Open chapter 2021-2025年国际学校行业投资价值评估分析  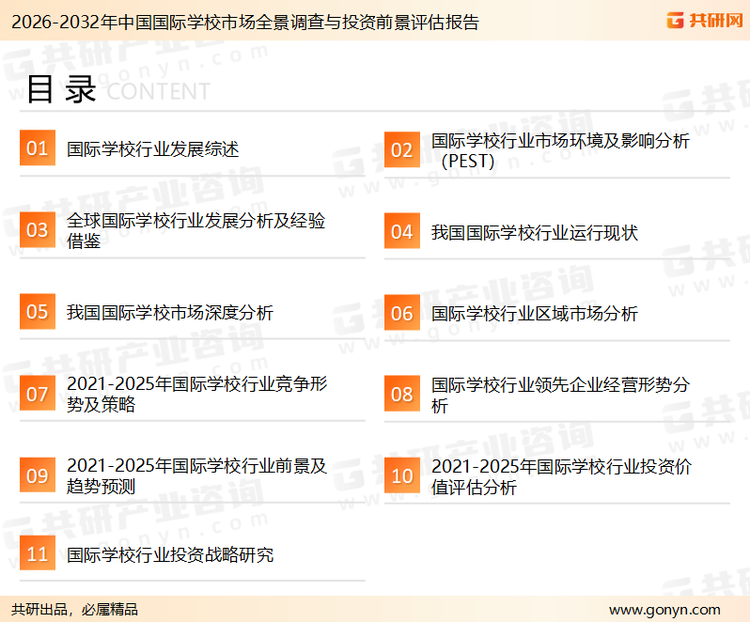pyautogui.click(x=561, y=477)
